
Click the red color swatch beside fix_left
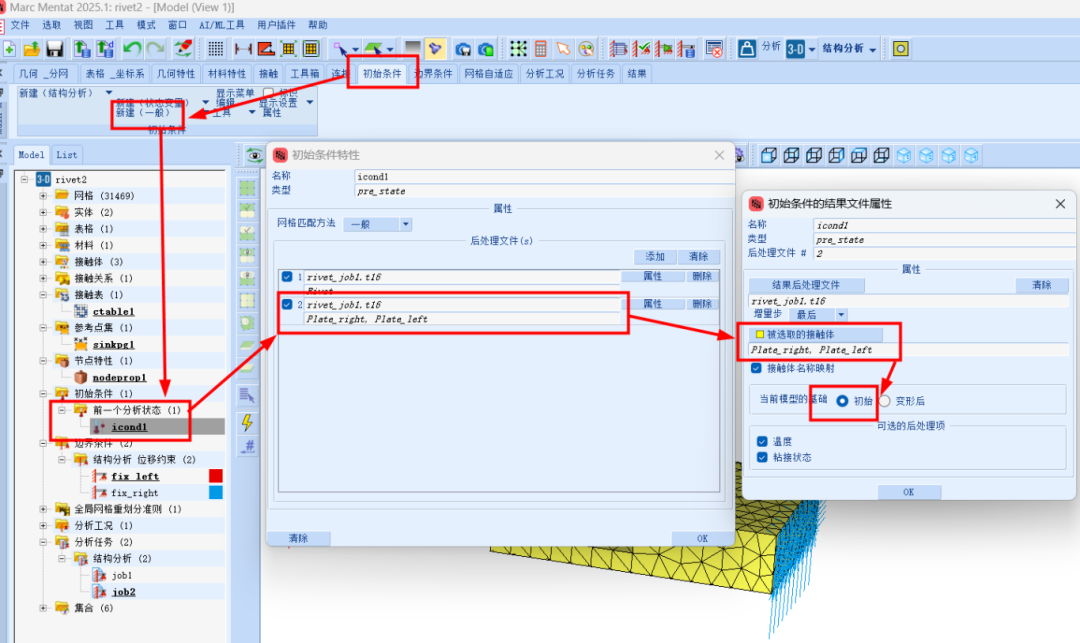[x=215, y=476]
